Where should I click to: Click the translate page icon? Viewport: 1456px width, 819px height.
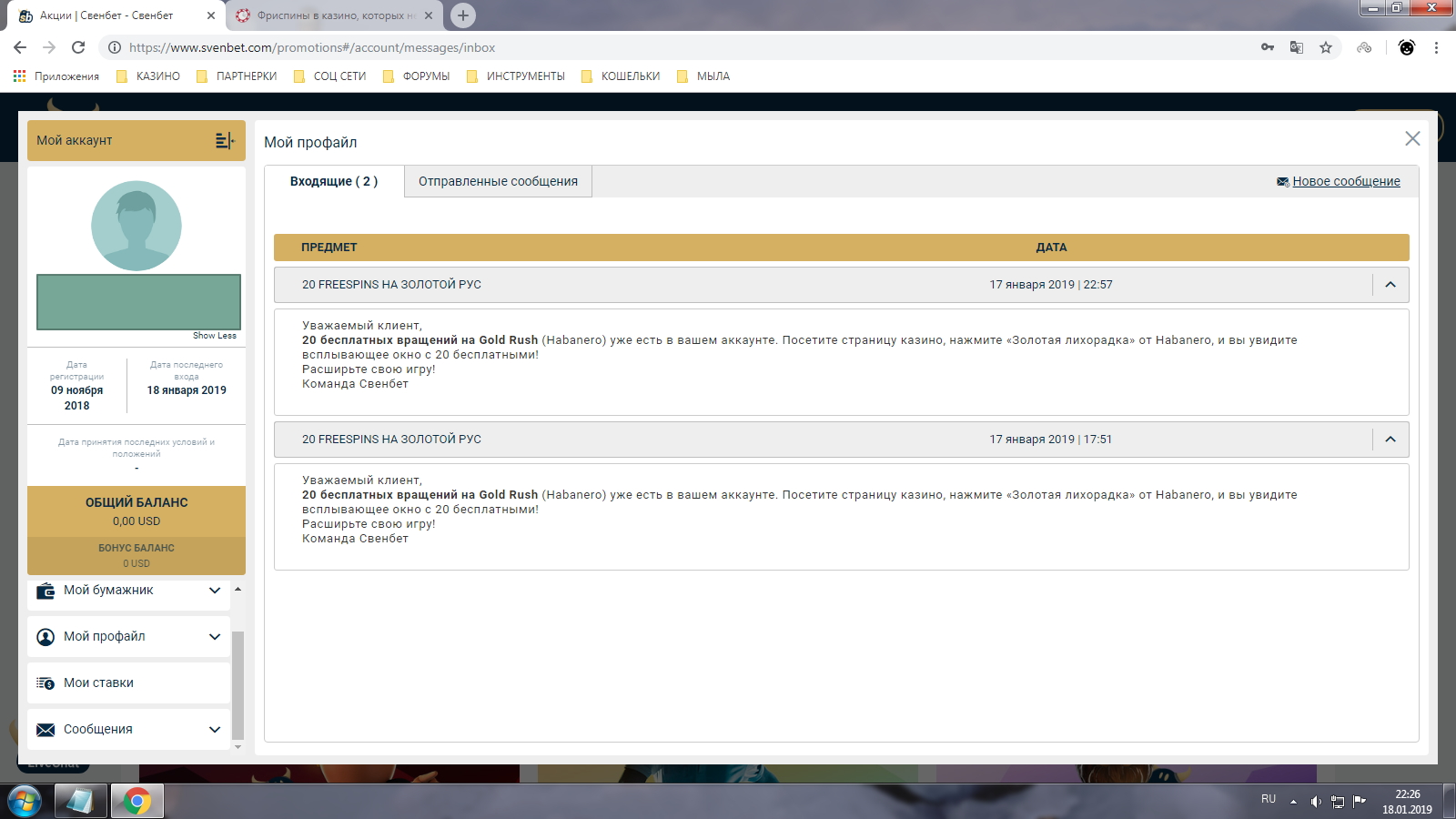[x=1297, y=47]
